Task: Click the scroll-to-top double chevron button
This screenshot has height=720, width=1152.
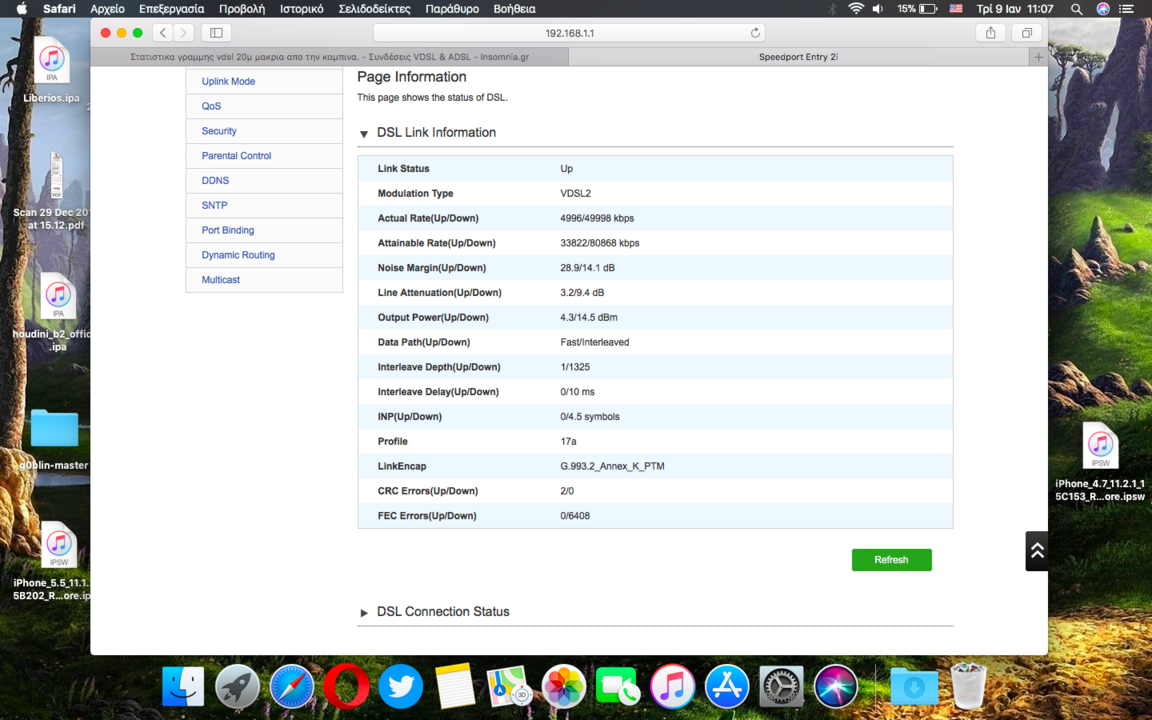Action: [x=1037, y=551]
